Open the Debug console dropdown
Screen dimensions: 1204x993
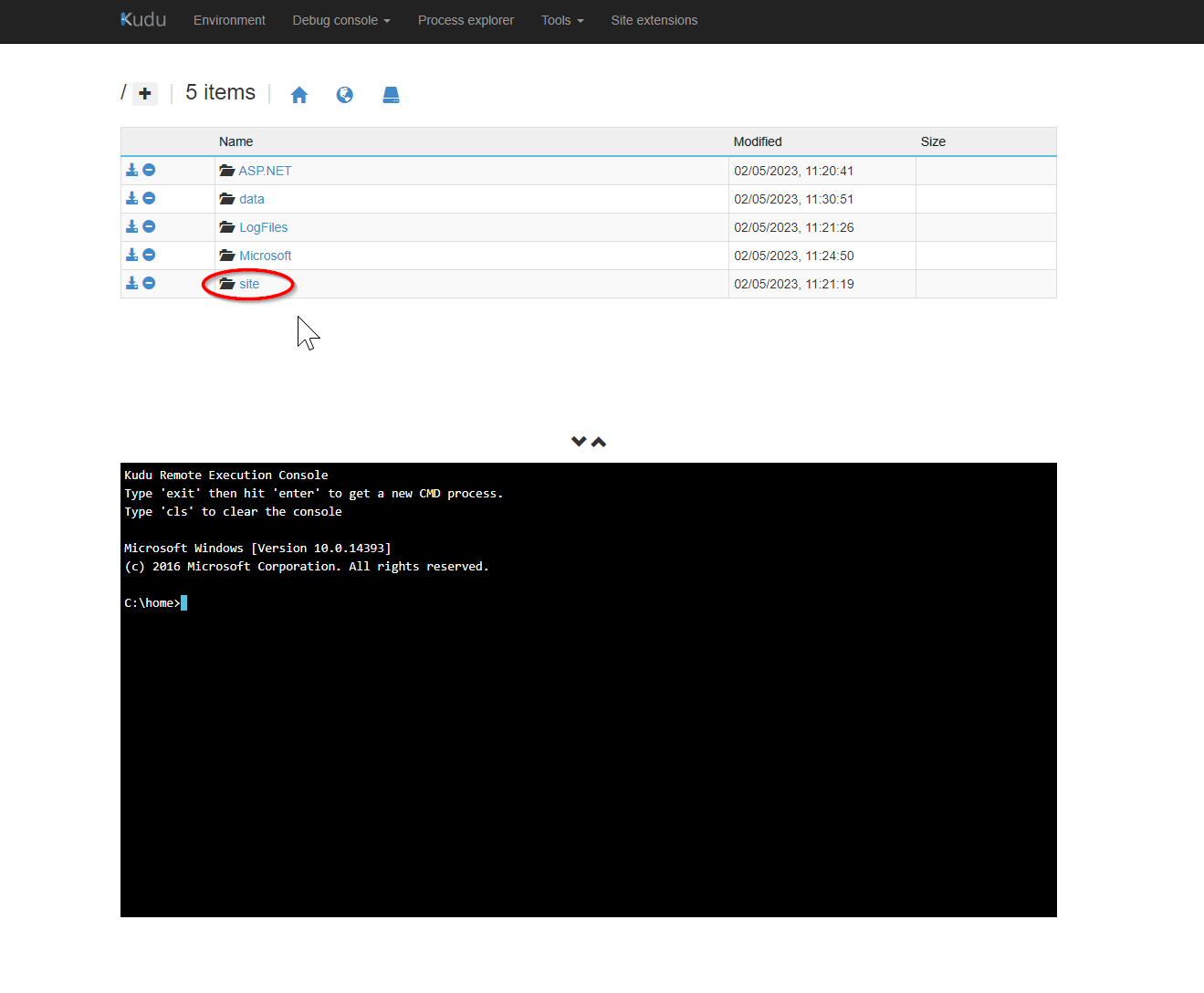coord(340,20)
